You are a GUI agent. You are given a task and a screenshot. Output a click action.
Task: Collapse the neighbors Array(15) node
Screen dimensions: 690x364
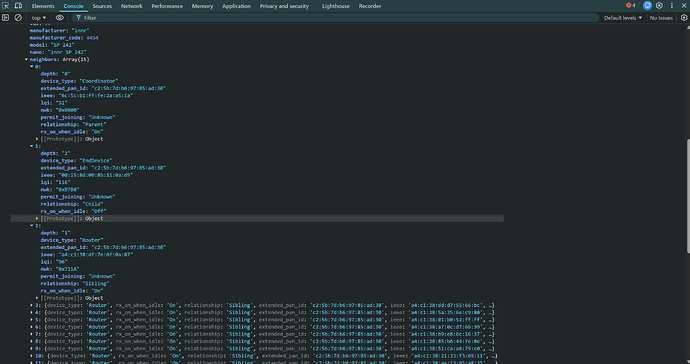click(26, 59)
